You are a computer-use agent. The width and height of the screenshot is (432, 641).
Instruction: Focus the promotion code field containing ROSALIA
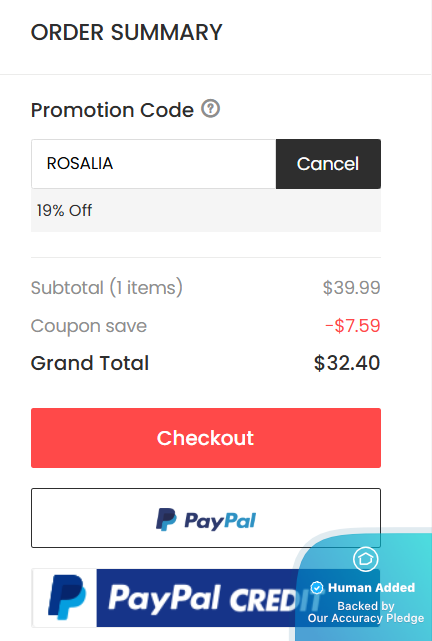click(154, 164)
